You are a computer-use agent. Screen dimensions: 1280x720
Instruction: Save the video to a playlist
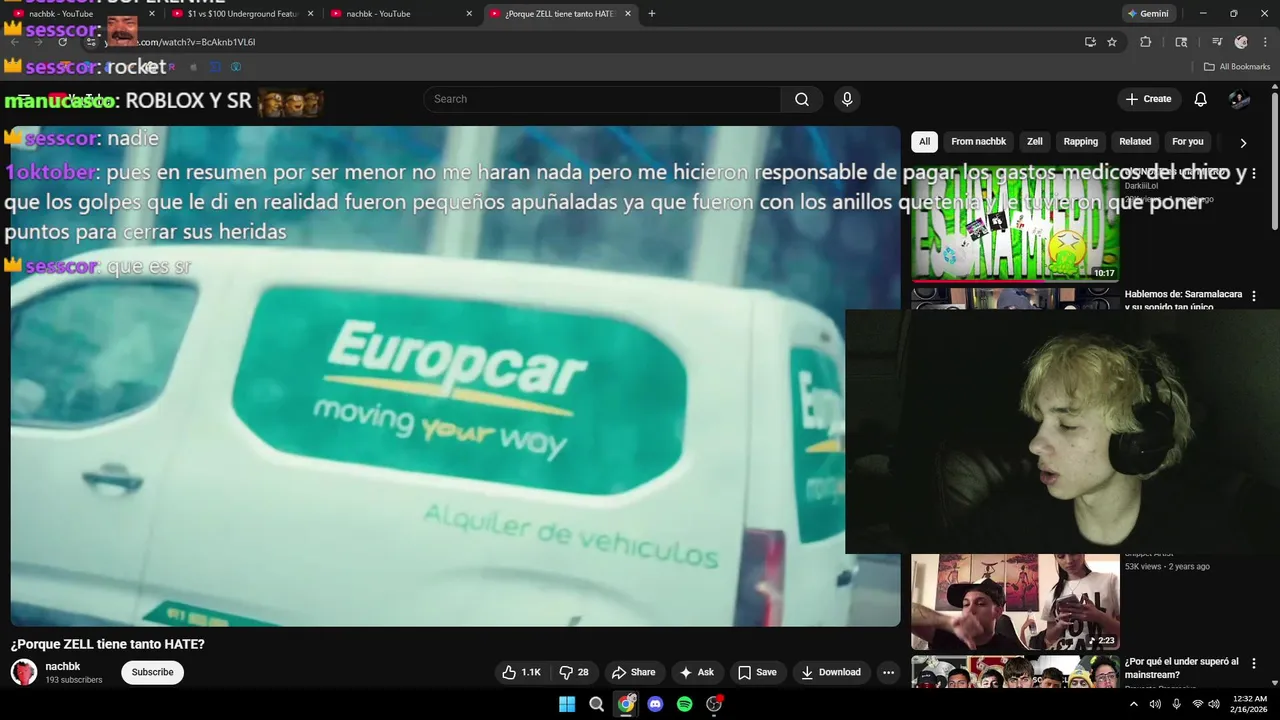[x=757, y=672]
